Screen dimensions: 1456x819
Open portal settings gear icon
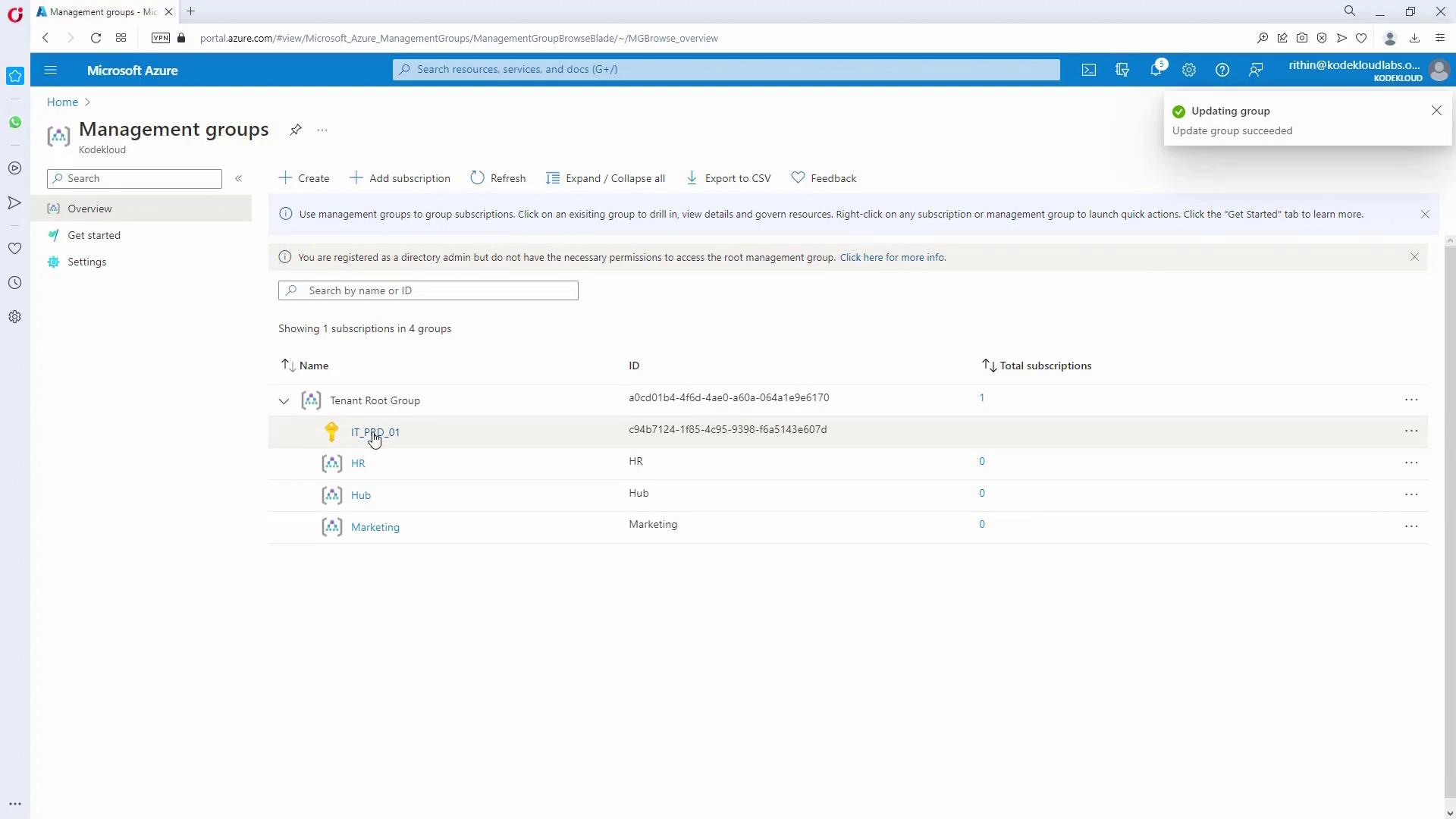click(1189, 70)
